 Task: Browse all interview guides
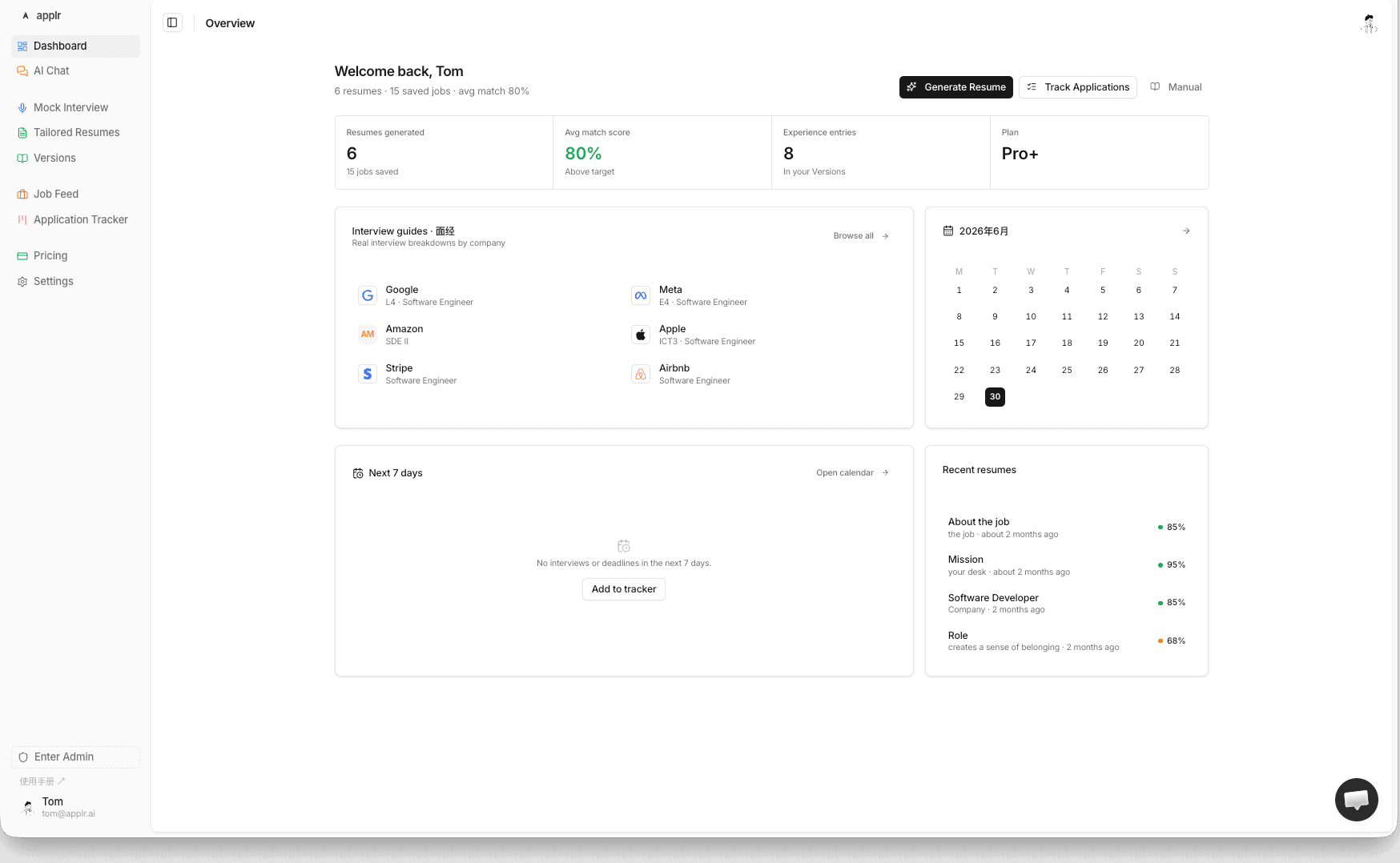(x=861, y=236)
